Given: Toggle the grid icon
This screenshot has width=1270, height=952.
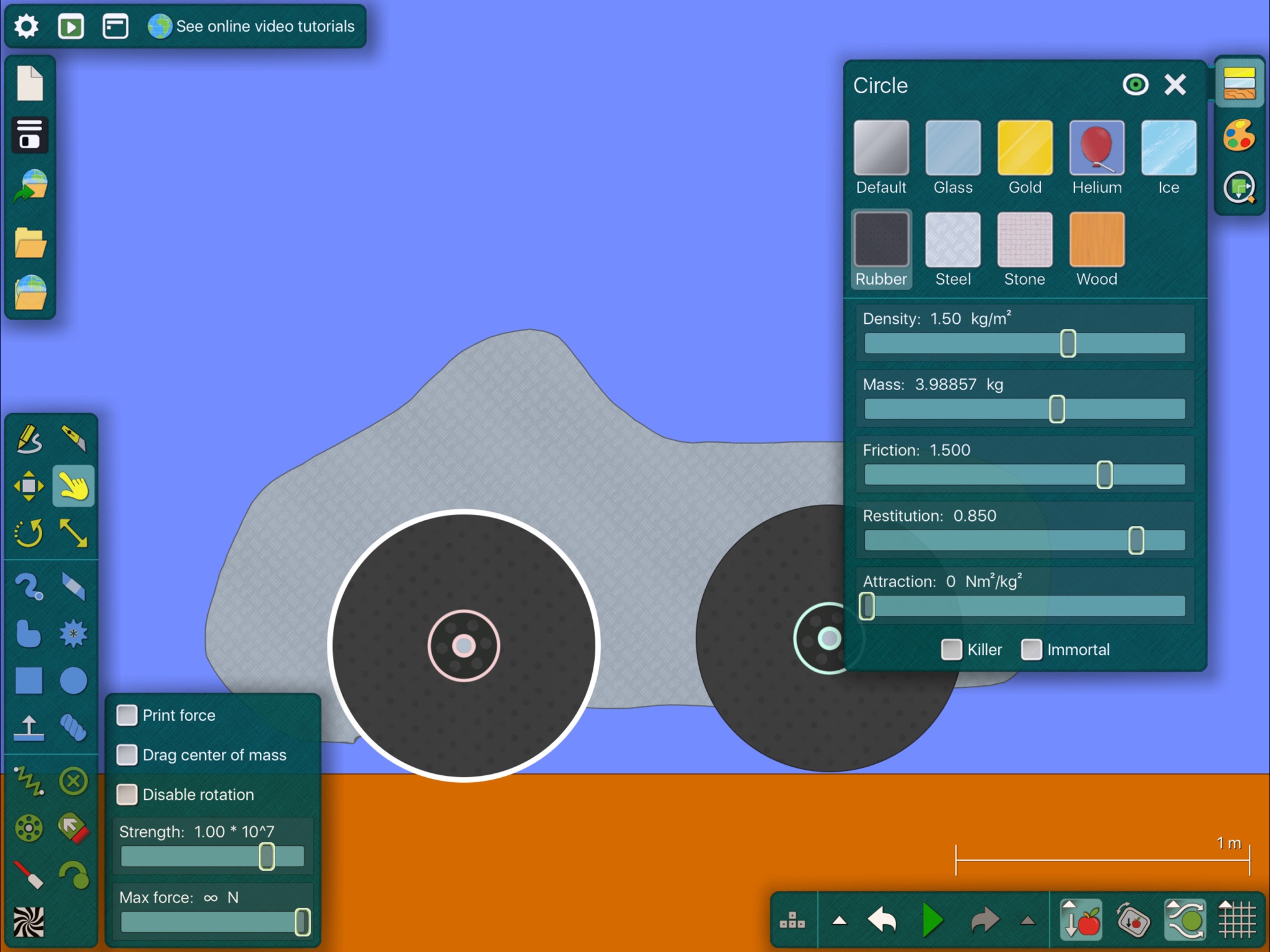Looking at the screenshot, I should [1237, 921].
